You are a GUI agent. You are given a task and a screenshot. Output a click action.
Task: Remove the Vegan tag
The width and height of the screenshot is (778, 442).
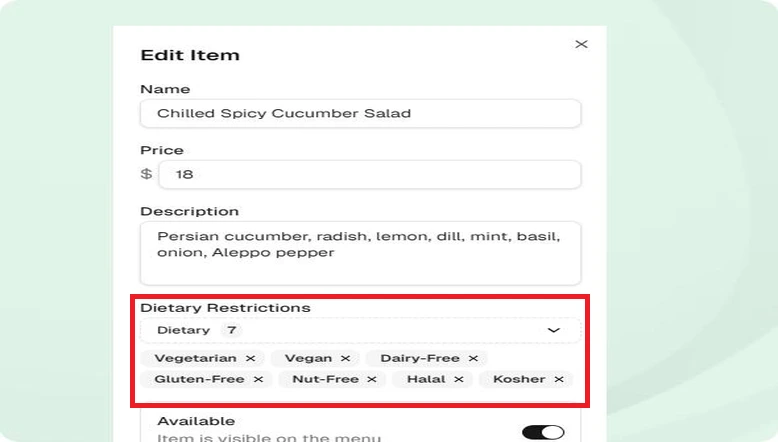[x=345, y=358]
